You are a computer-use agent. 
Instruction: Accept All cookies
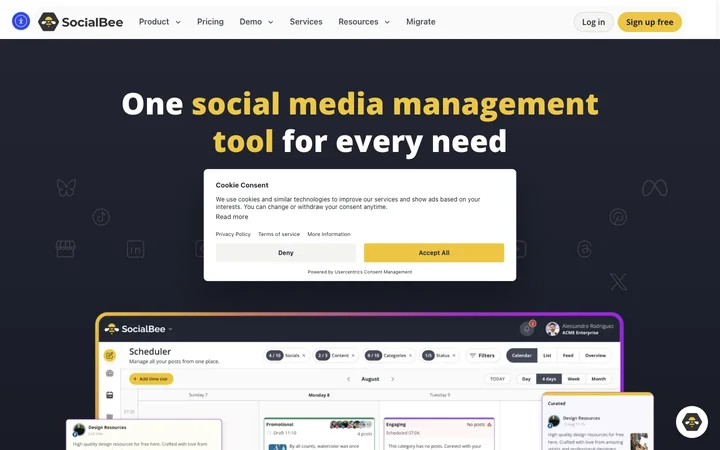click(x=433, y=253)
